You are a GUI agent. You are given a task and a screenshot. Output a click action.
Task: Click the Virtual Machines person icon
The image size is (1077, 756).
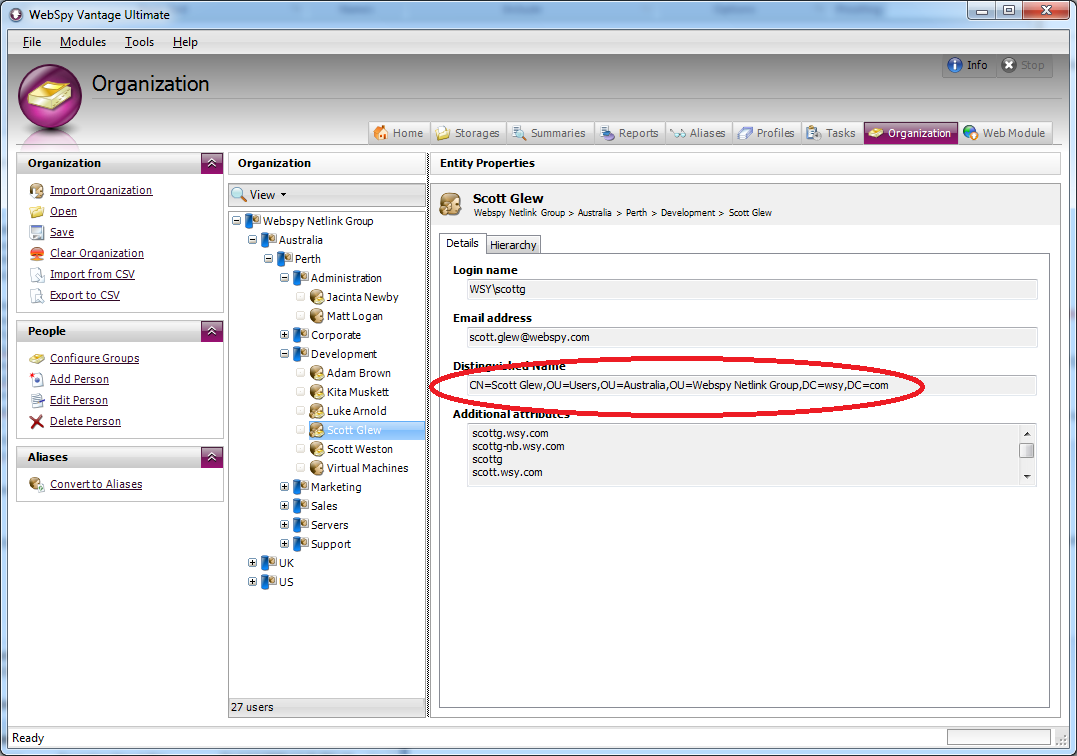[x=317, y=468]
